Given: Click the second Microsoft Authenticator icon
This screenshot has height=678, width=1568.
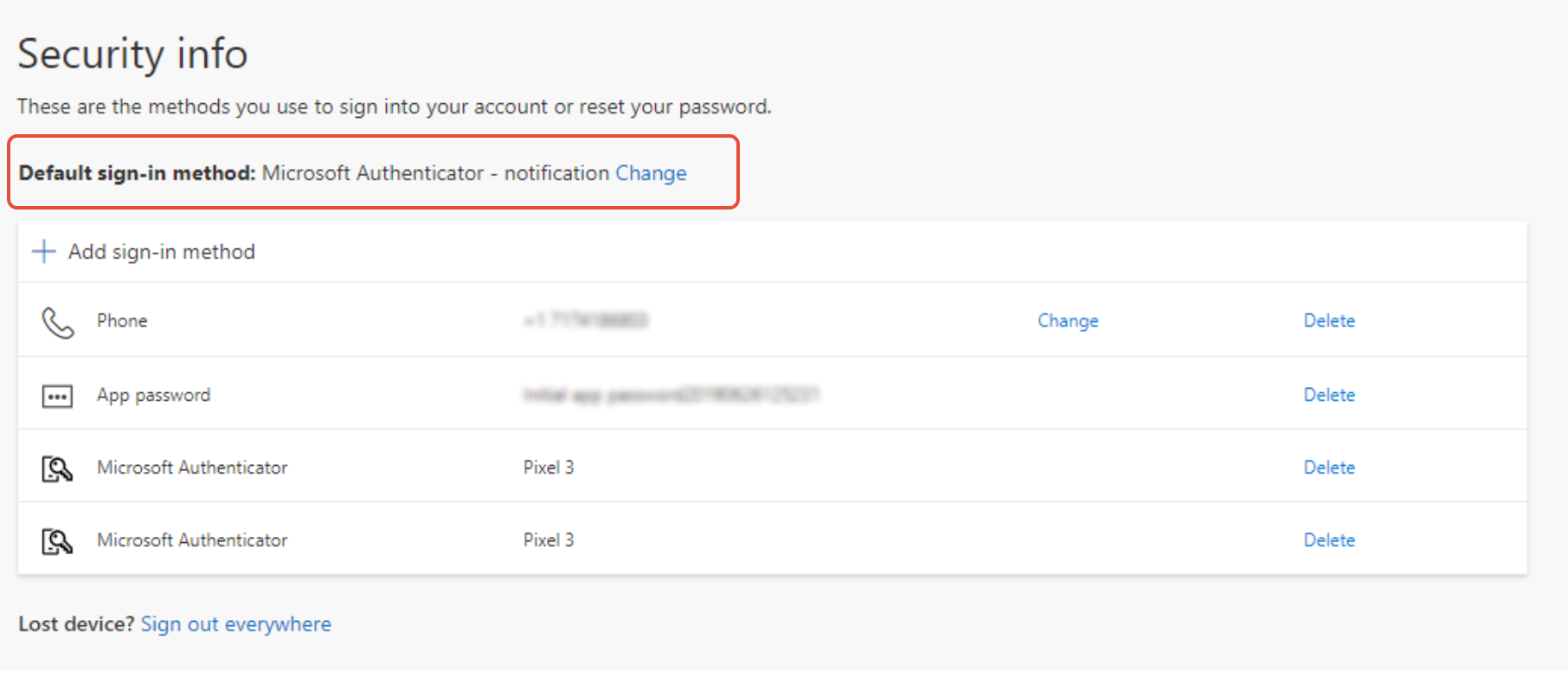Looking at the screenshot, I should pyautogui.click(x=57, y=541).
